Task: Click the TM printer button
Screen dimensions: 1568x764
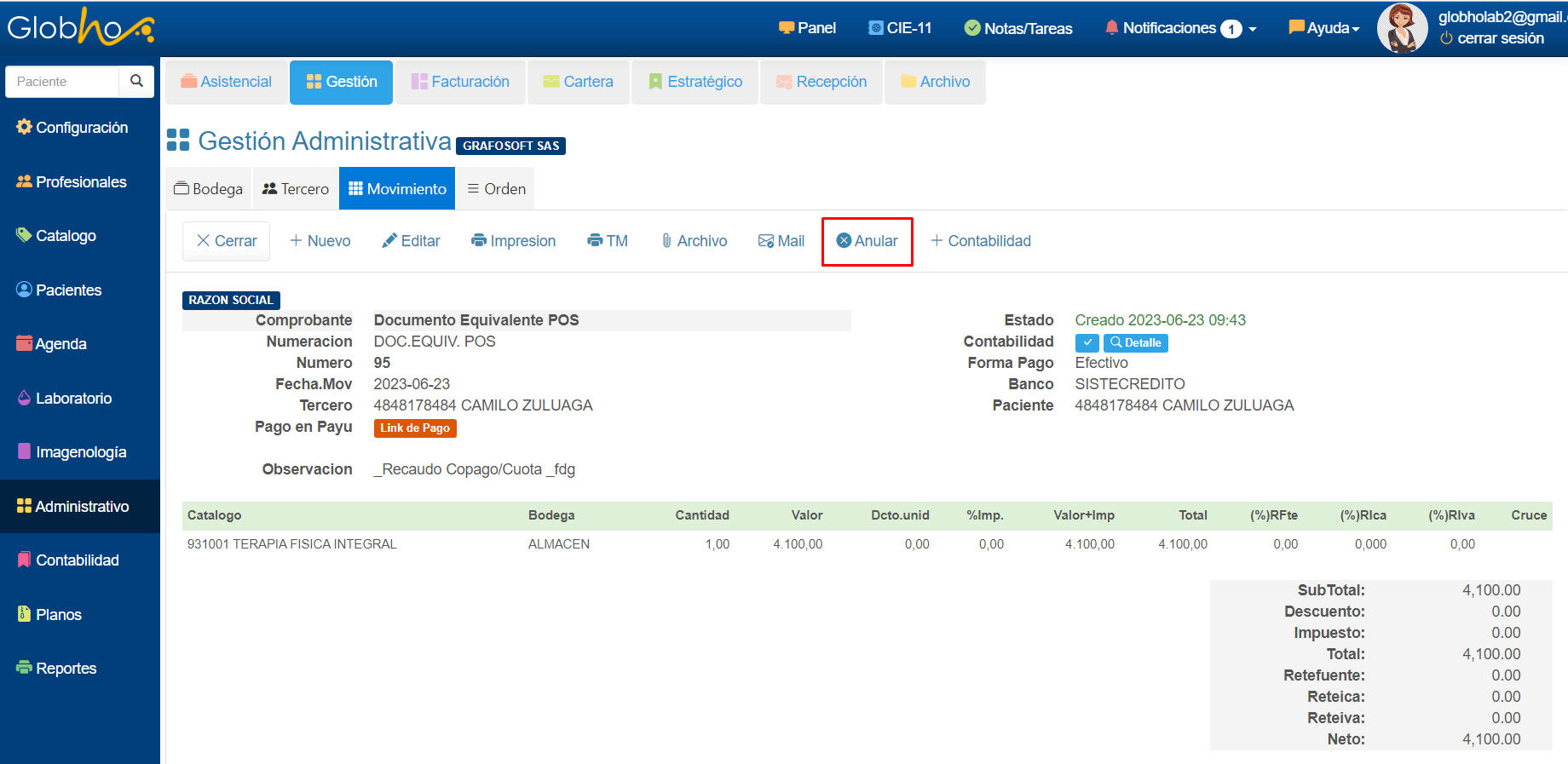Action: [608, 241]
